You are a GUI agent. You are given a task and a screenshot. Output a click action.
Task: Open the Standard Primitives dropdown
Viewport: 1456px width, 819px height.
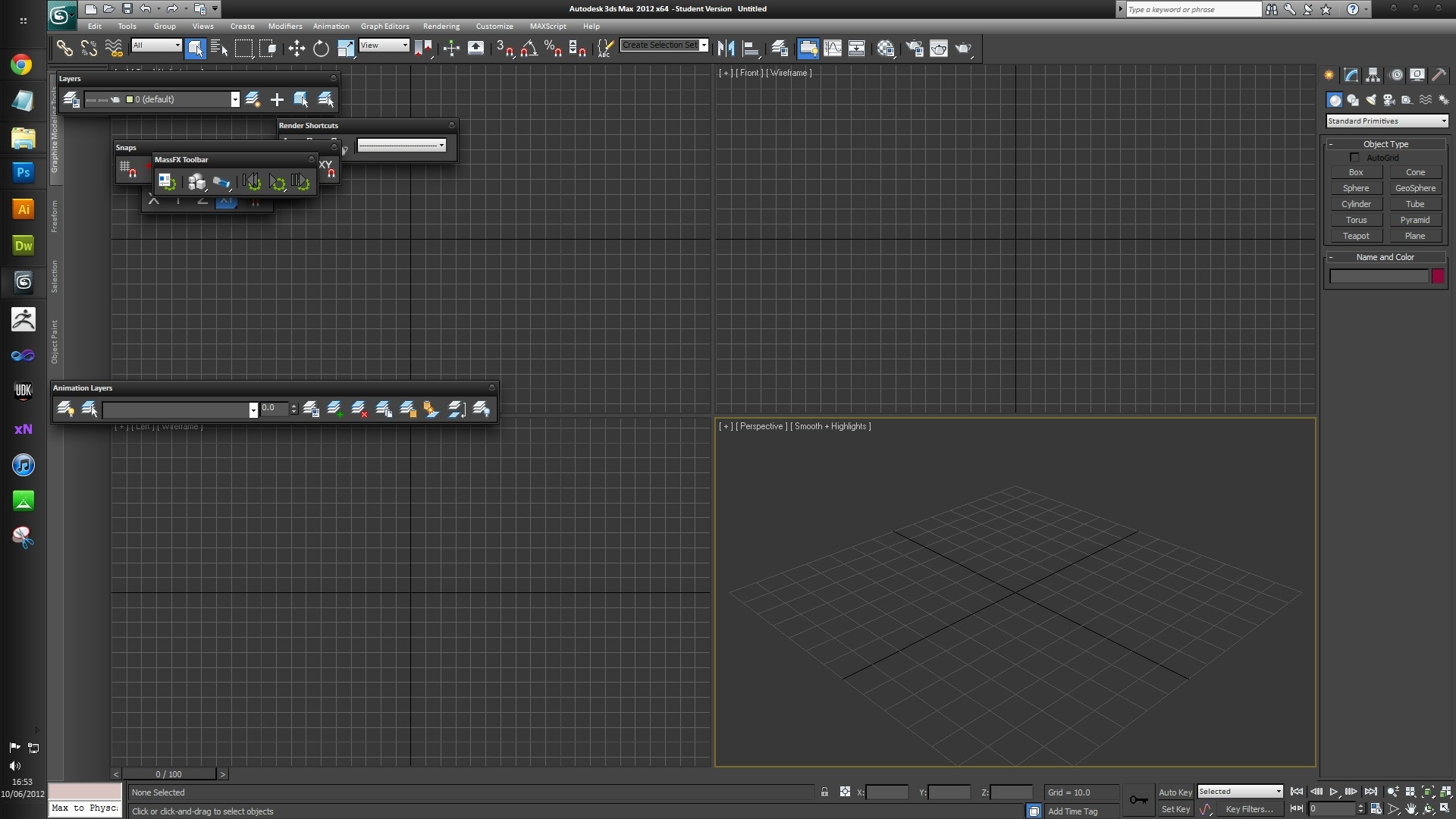1387,121
